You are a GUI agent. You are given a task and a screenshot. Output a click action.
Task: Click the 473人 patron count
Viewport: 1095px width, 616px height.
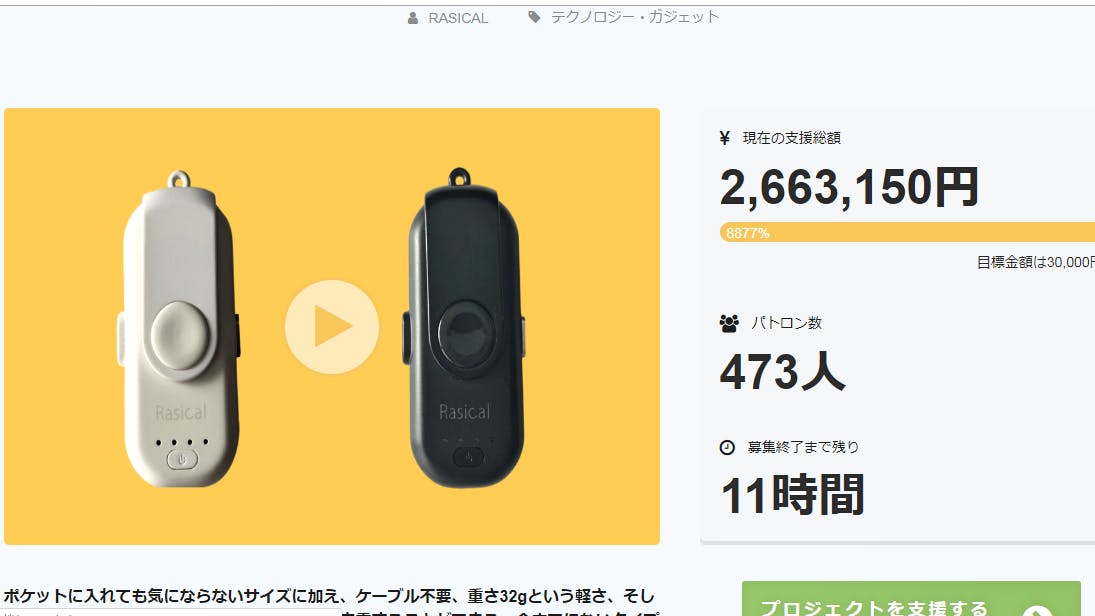(x=782, y=372)
